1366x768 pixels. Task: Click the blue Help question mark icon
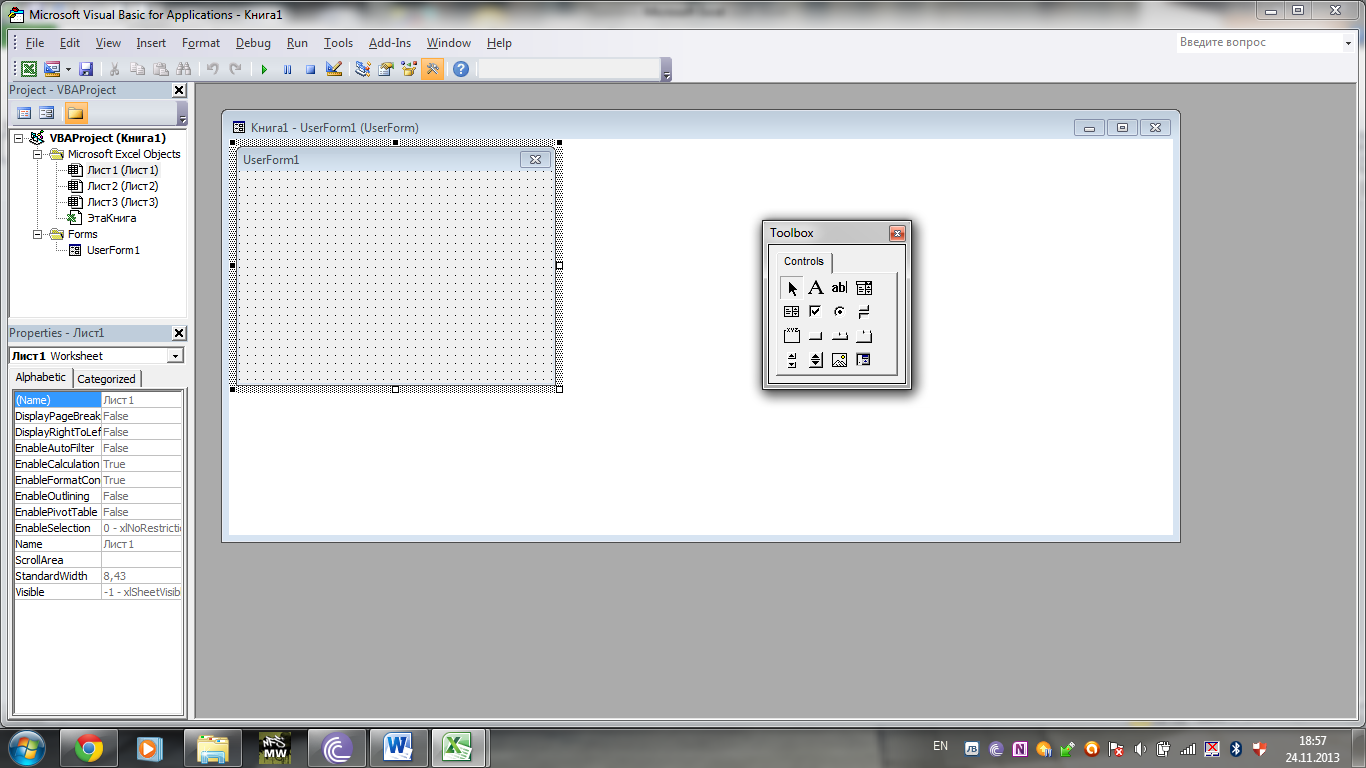(x=461, y=69)
